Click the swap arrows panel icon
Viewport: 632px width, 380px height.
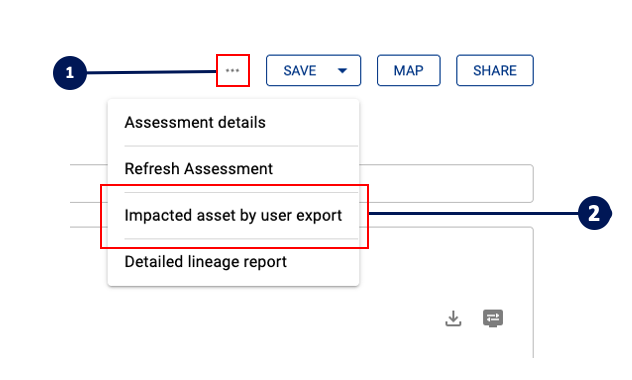[x=493, y=318]
